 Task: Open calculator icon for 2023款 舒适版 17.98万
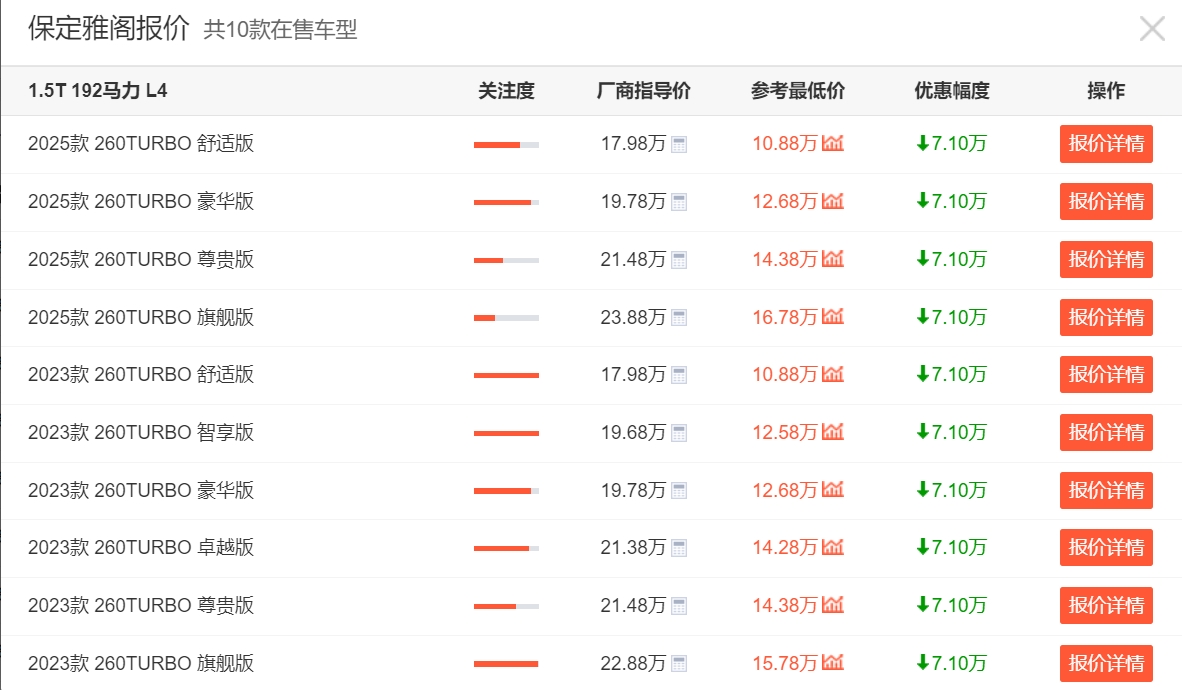(x=679, y=375)
